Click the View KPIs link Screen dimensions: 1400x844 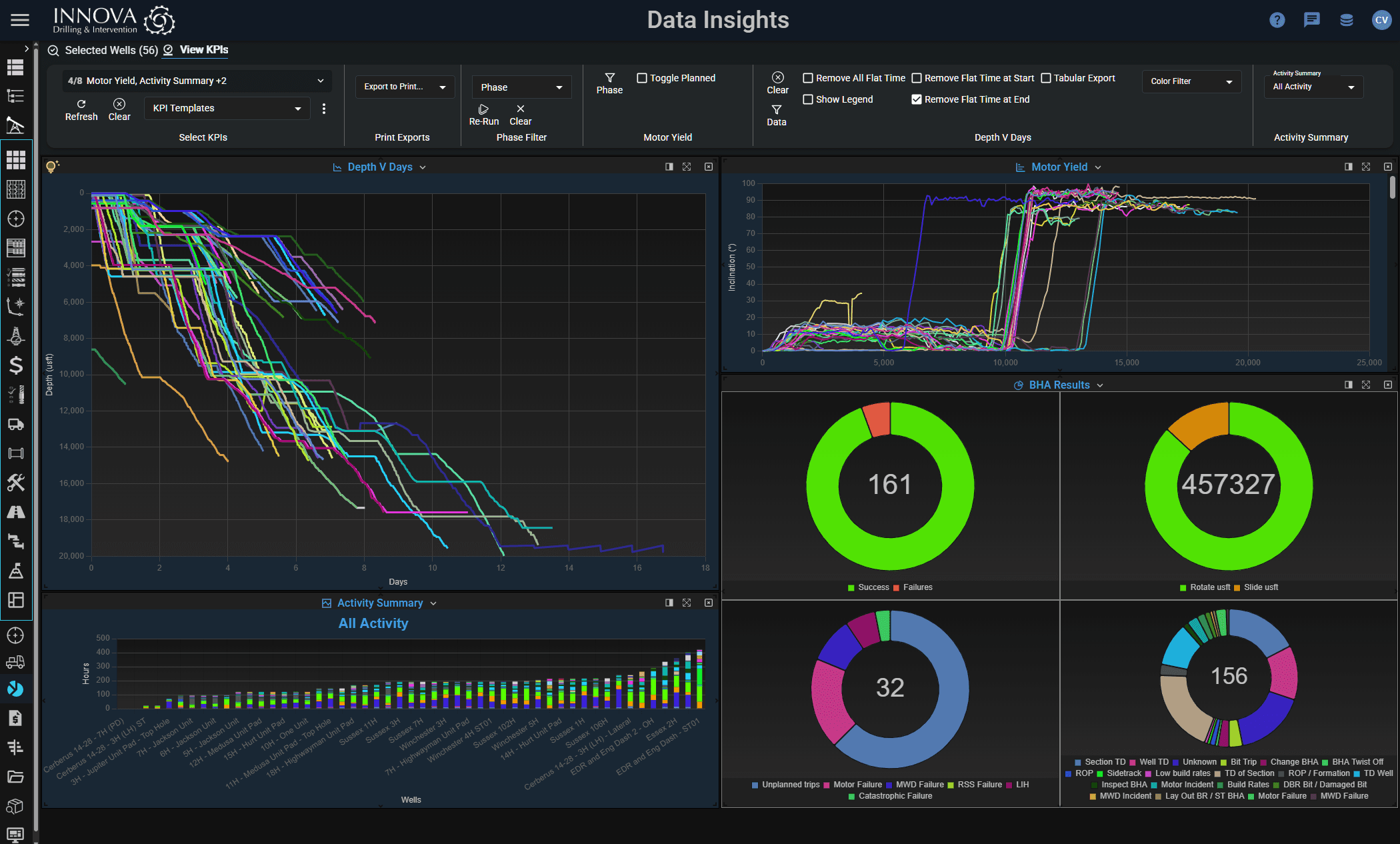pyautogui.click(x=203, y=50)
